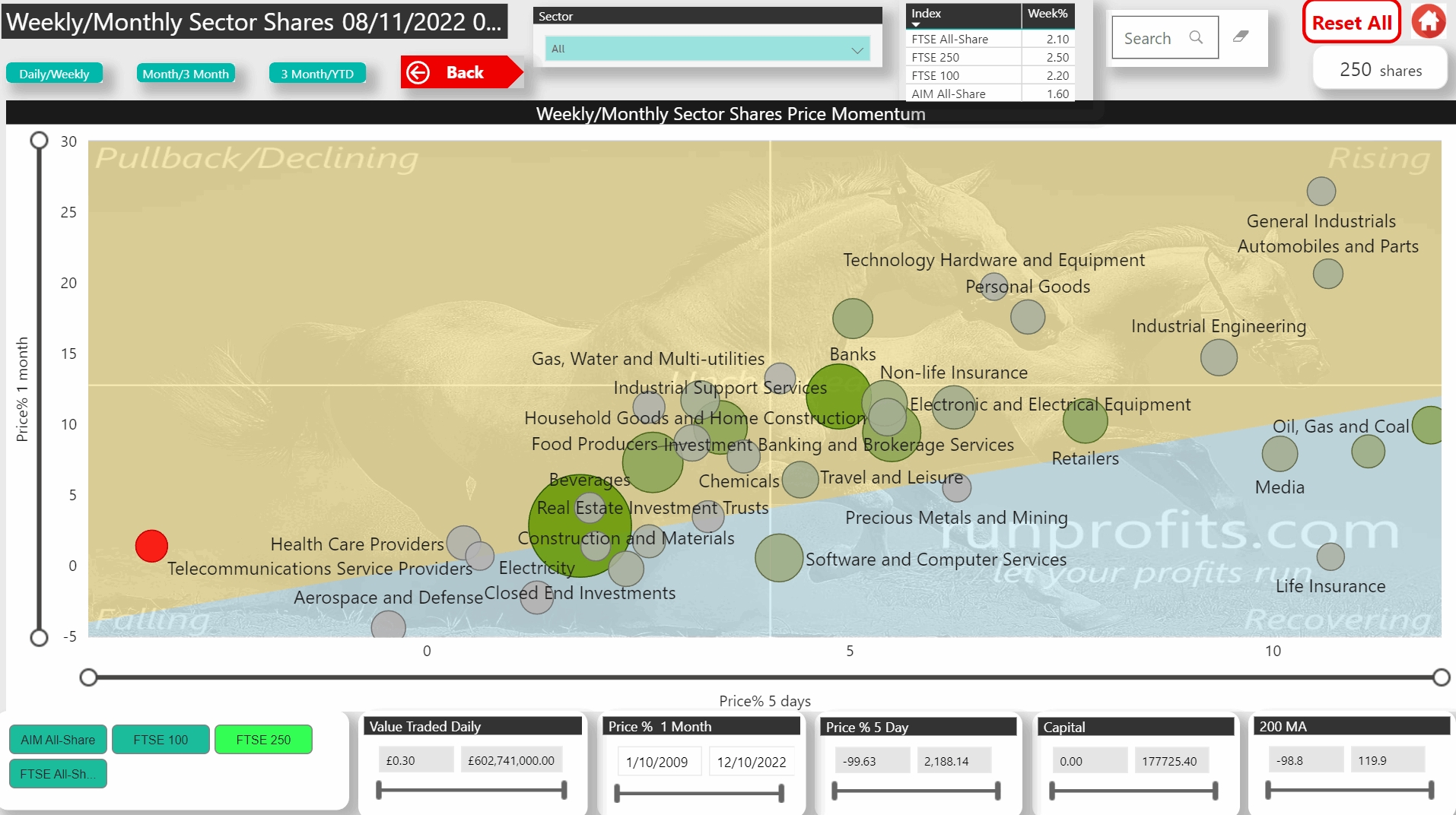Click the Week% column header
Viewport: 1456px width, 815px height.
click(x=1047, y=14)
